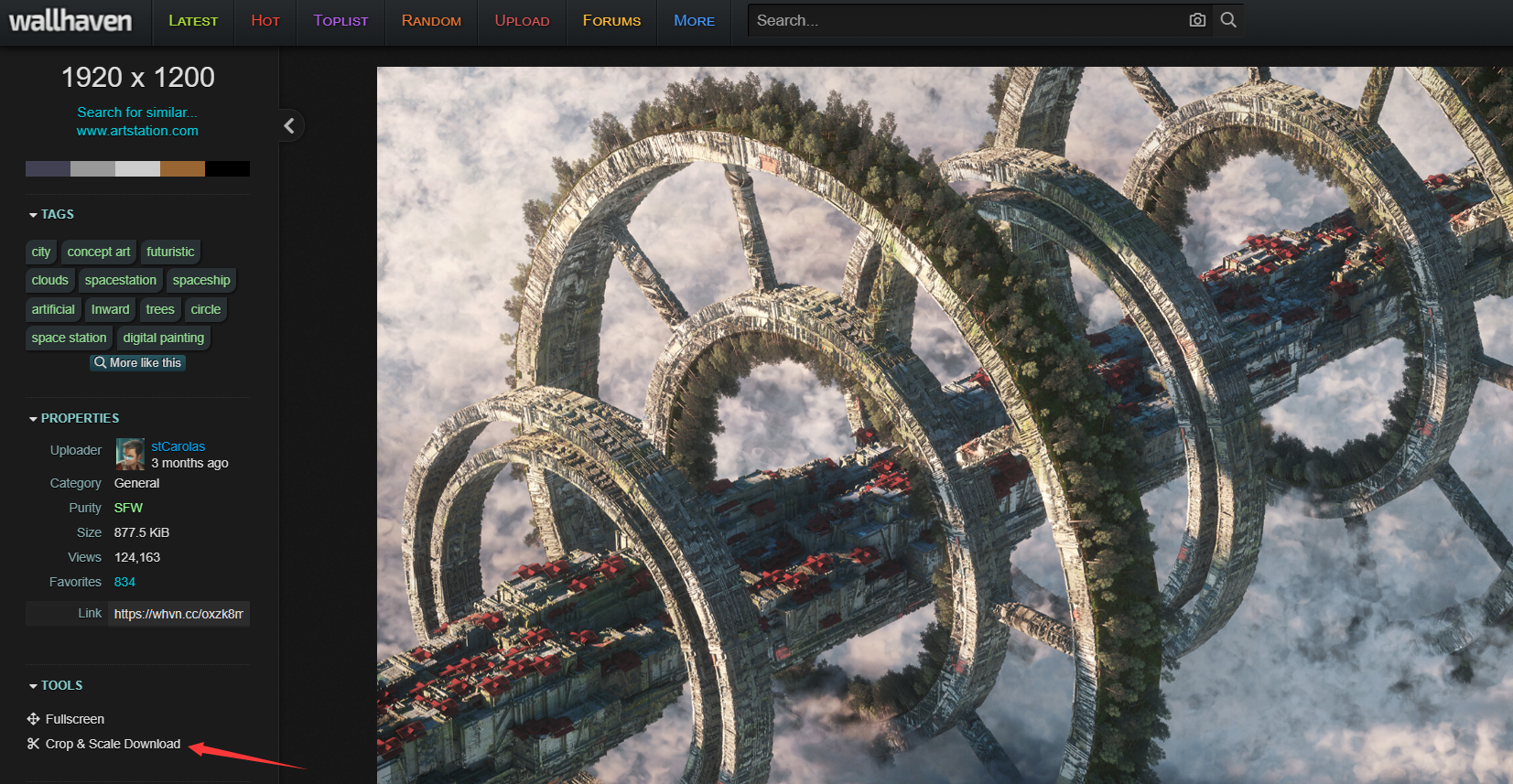Click the spaceship tag

click(201, 280)
